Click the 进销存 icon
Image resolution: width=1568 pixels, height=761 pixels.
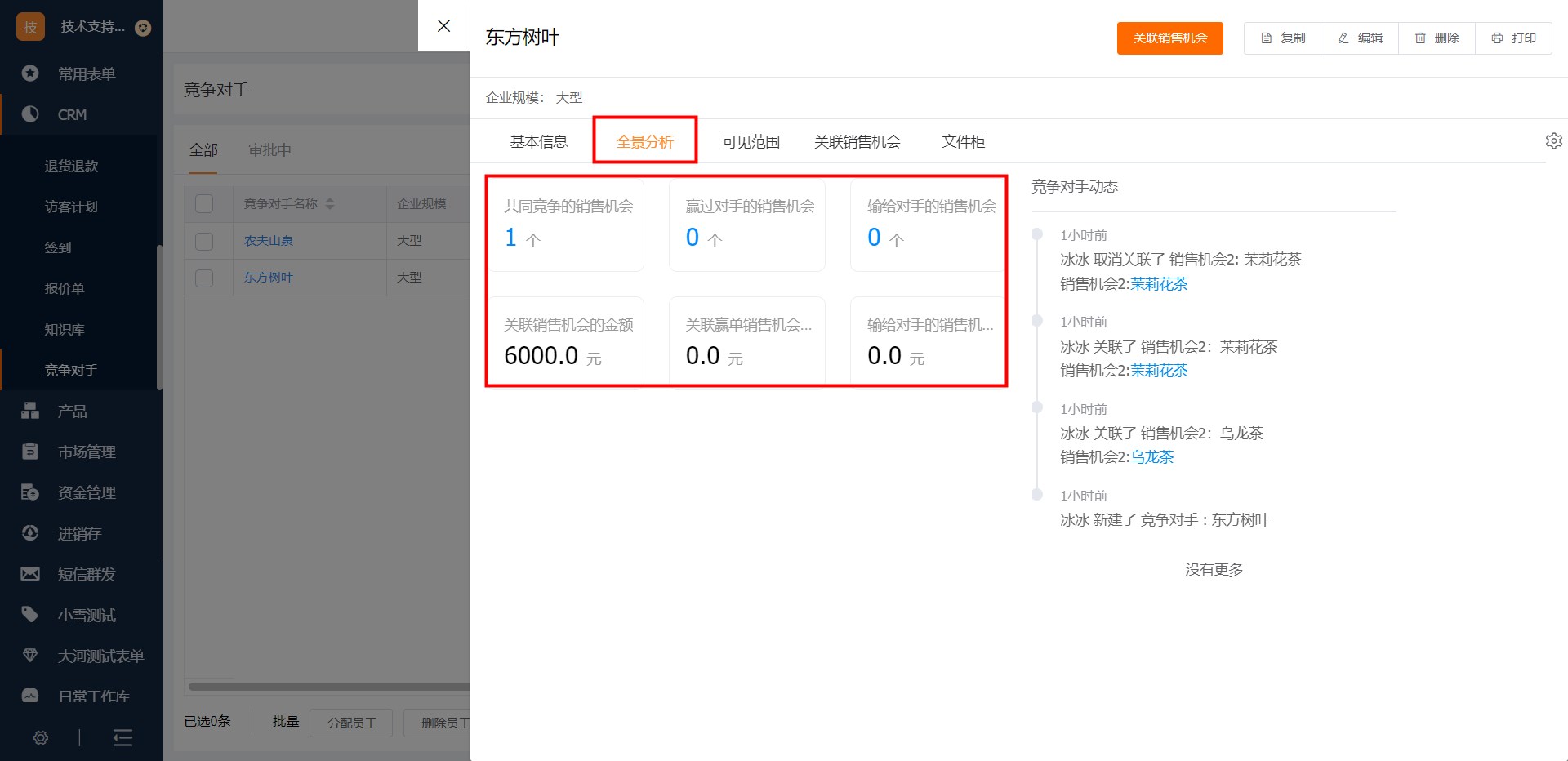[30, 533]
